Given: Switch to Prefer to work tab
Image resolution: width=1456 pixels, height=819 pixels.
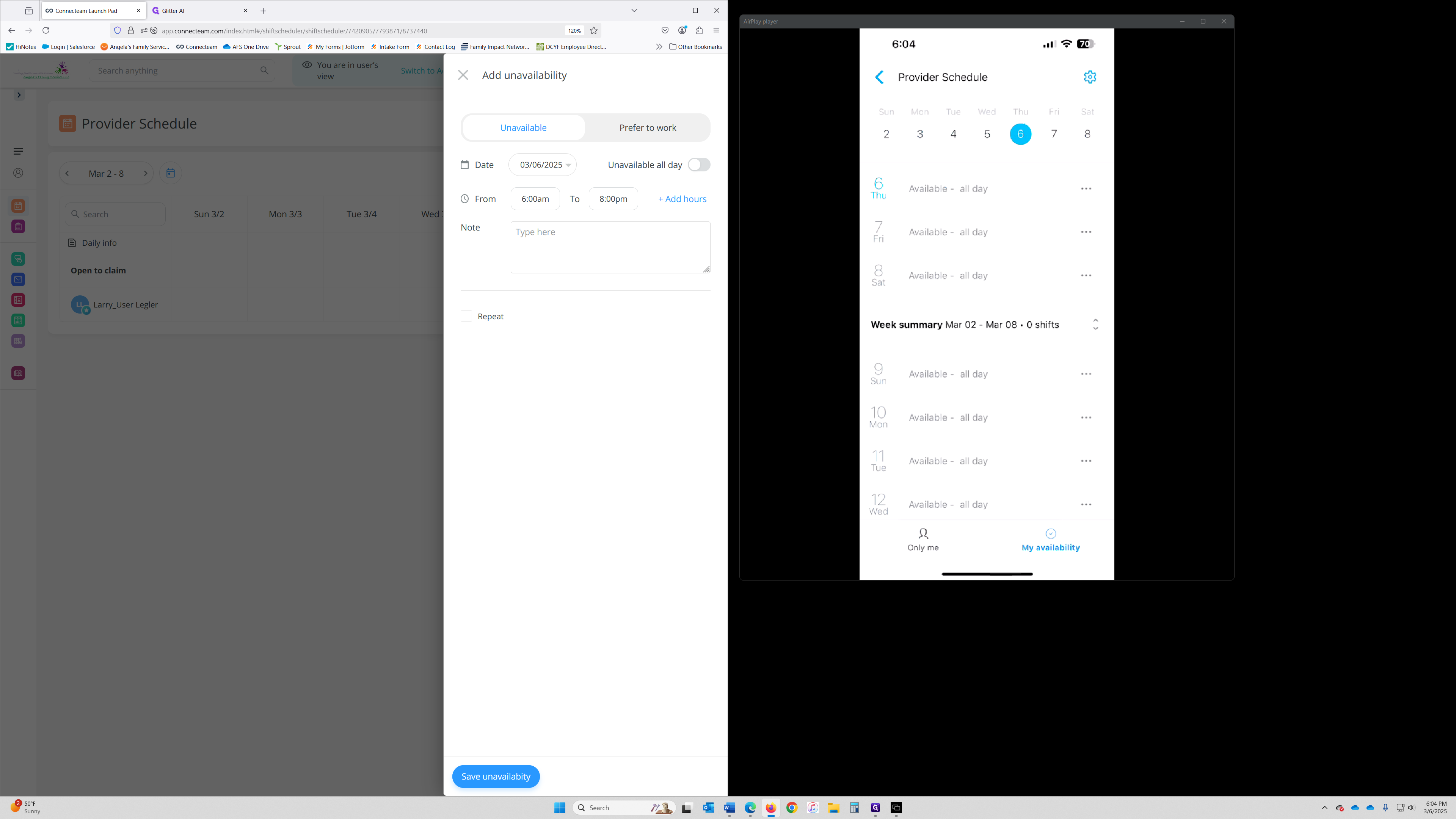Looking at the screenshot, I should [647, 128].
